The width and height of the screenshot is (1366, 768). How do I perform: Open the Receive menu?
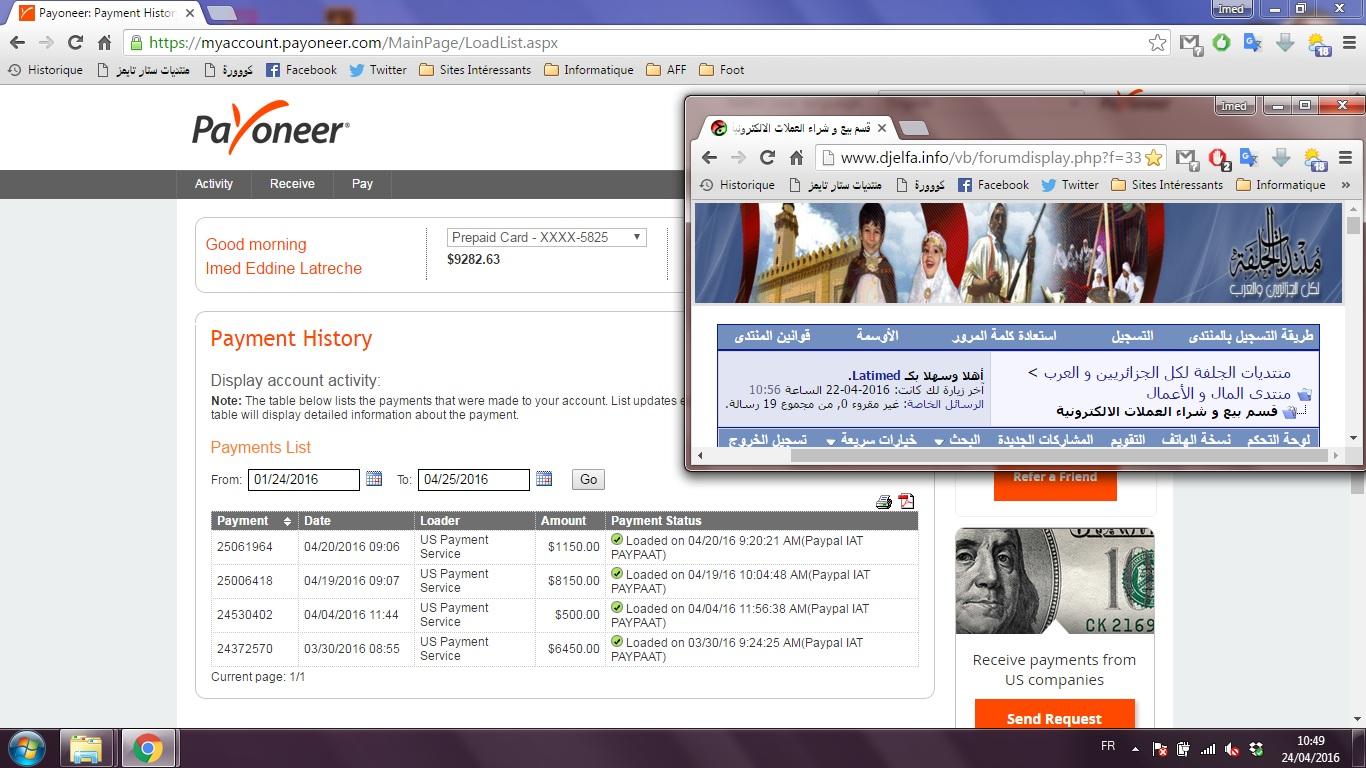292,184
